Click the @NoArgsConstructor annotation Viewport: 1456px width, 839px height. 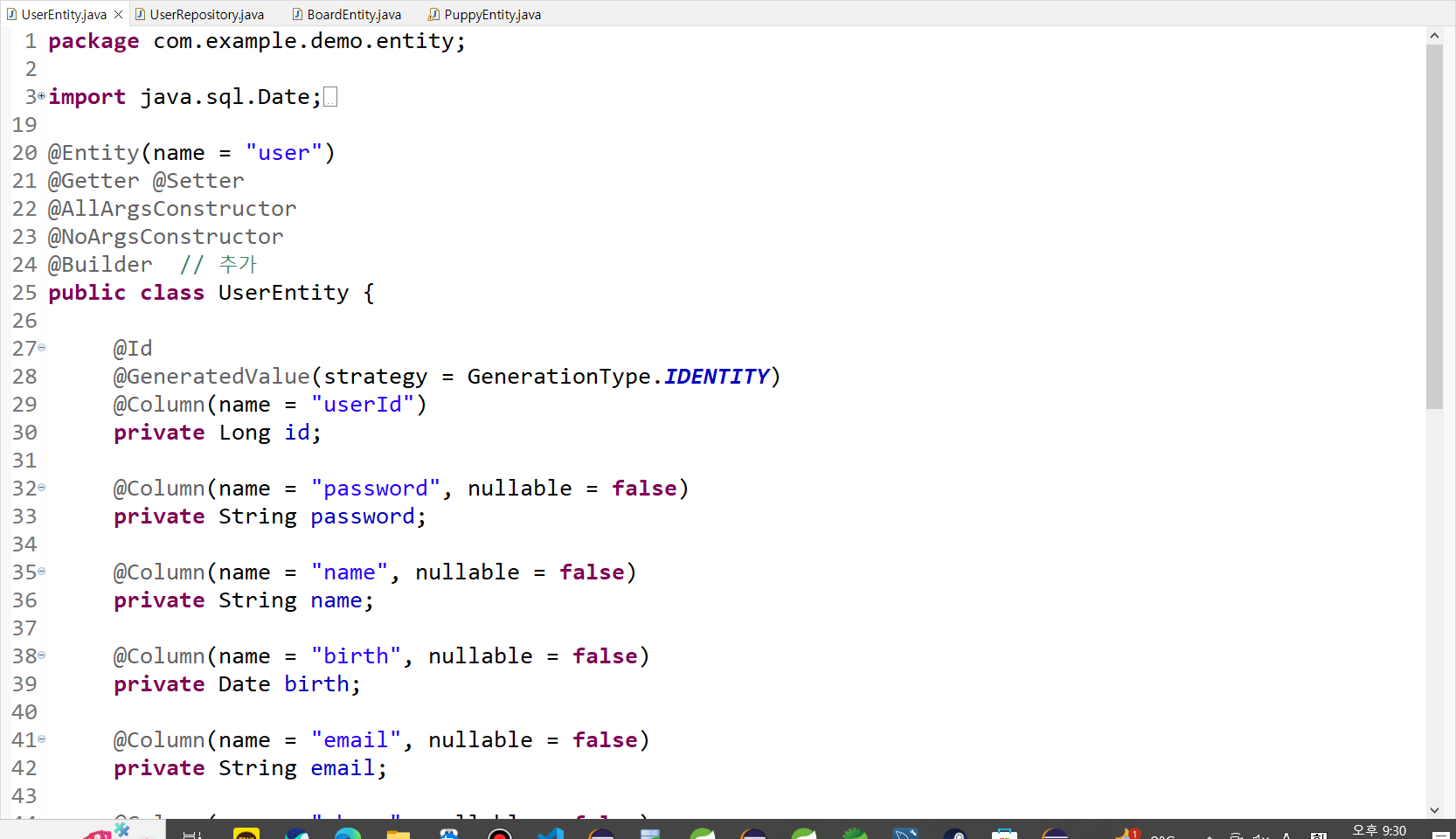pos(166,237)
